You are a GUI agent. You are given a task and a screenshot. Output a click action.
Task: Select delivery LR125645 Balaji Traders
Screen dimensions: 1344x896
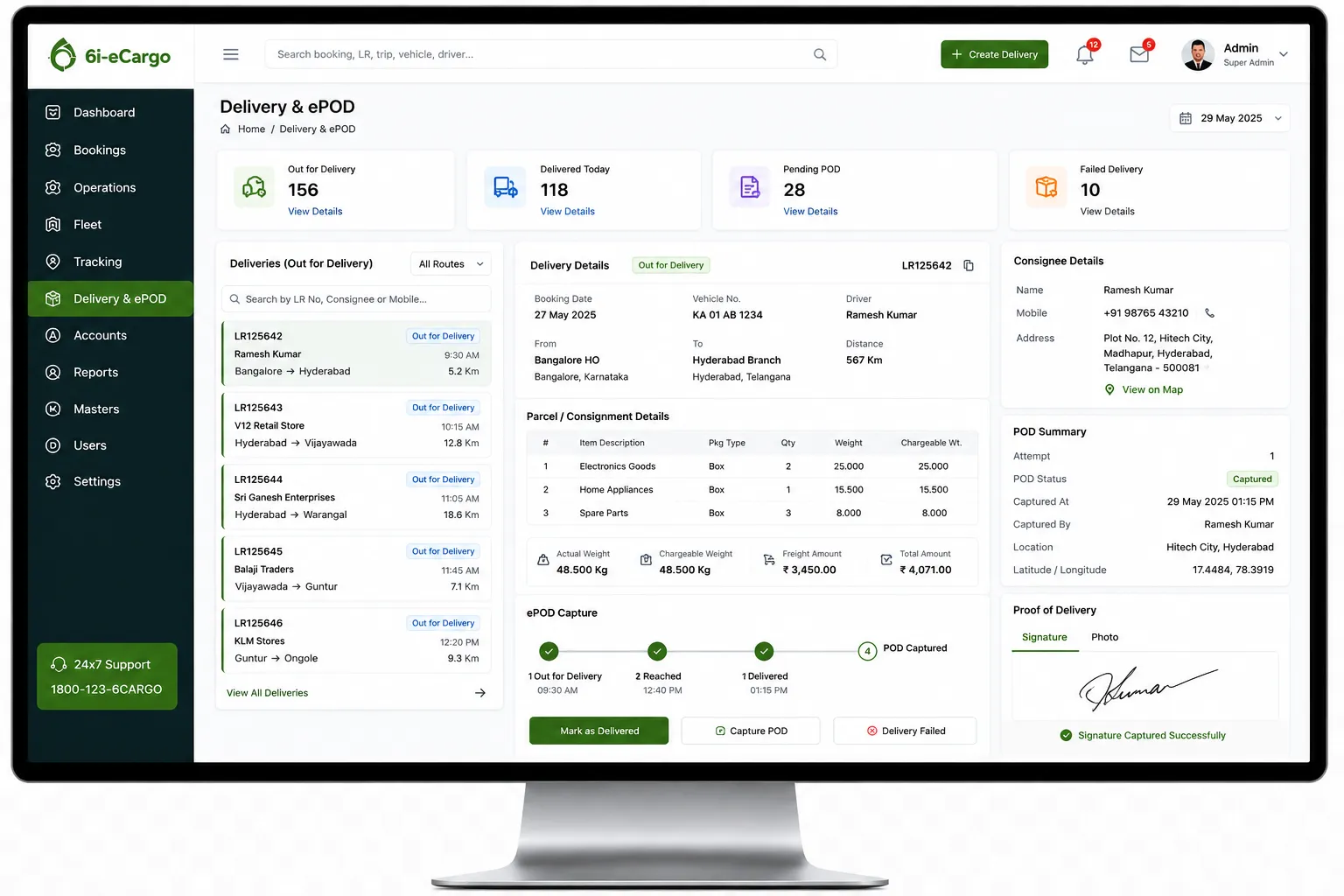pyautogui.click(x=356, y=569)
